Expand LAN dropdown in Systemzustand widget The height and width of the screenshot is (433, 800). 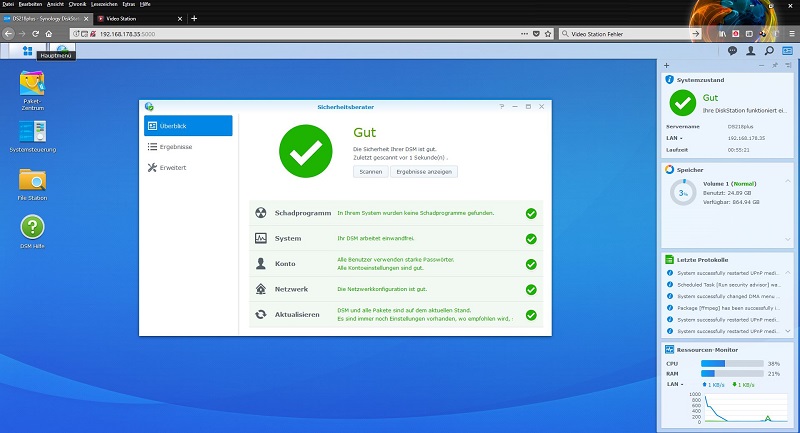point(674,138)
